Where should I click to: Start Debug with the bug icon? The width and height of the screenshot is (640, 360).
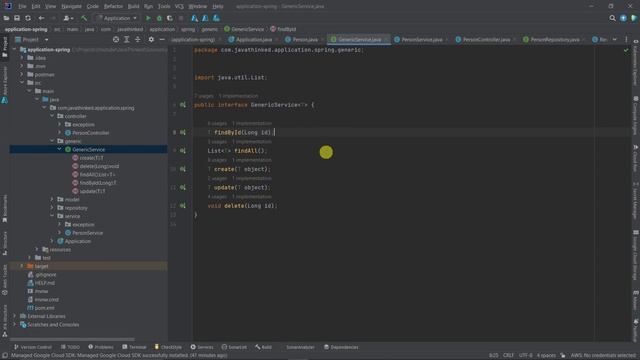(x=159, y=18)
